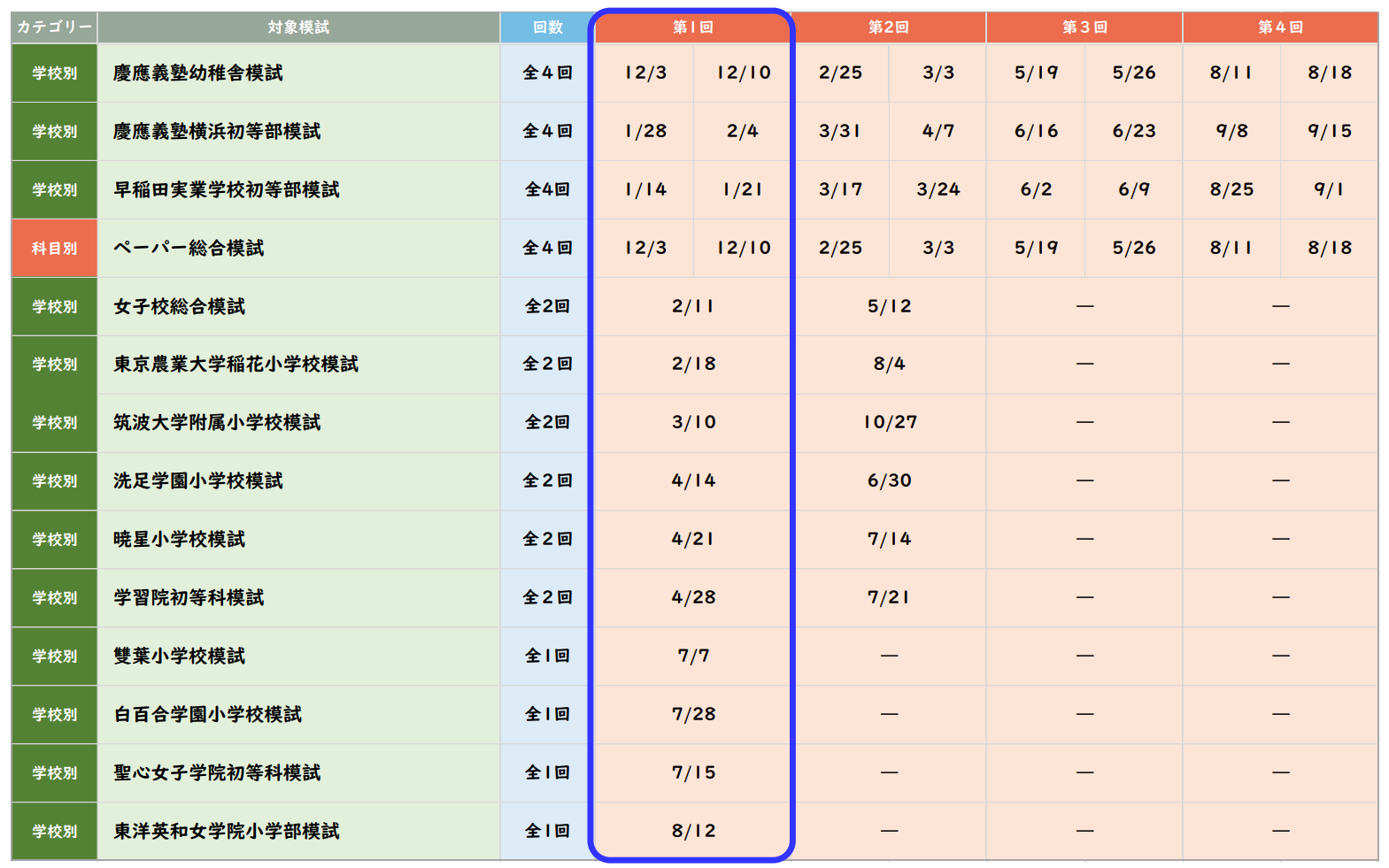
Task: Select date 8/4 for 稲花小学校模試
Action: [x=889, y=365]
